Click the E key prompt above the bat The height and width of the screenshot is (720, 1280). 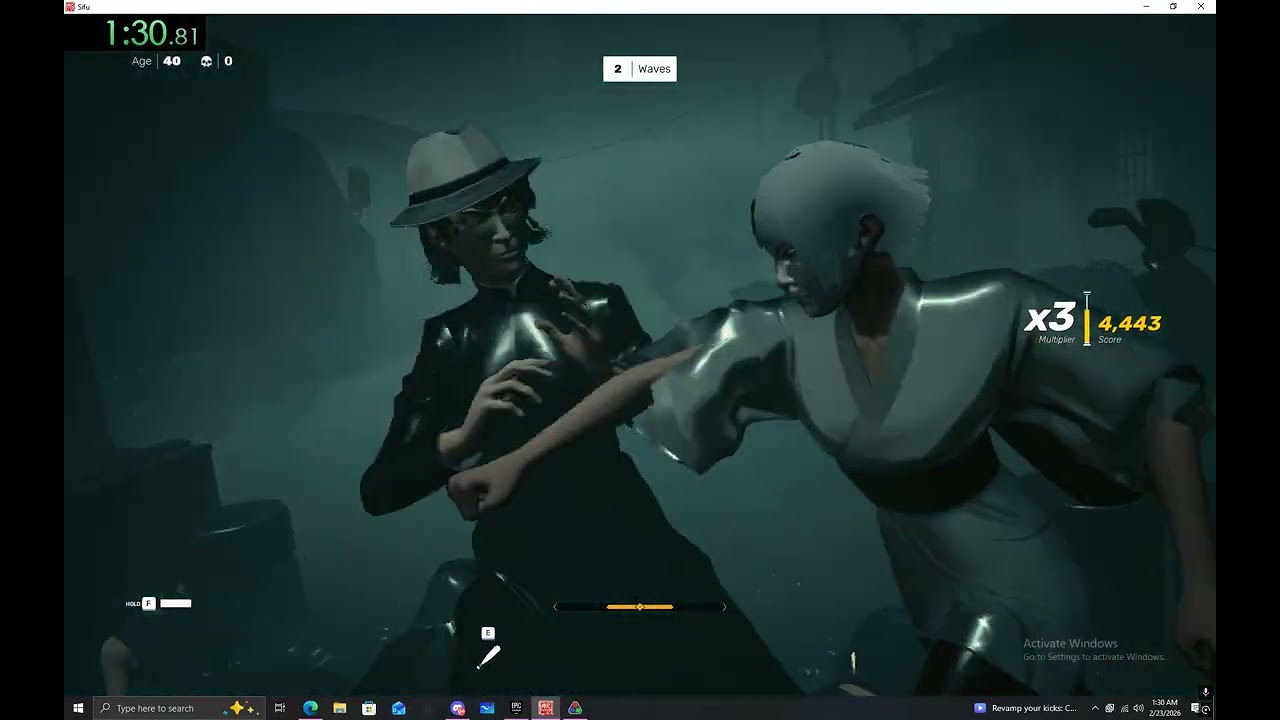[488, 633]
